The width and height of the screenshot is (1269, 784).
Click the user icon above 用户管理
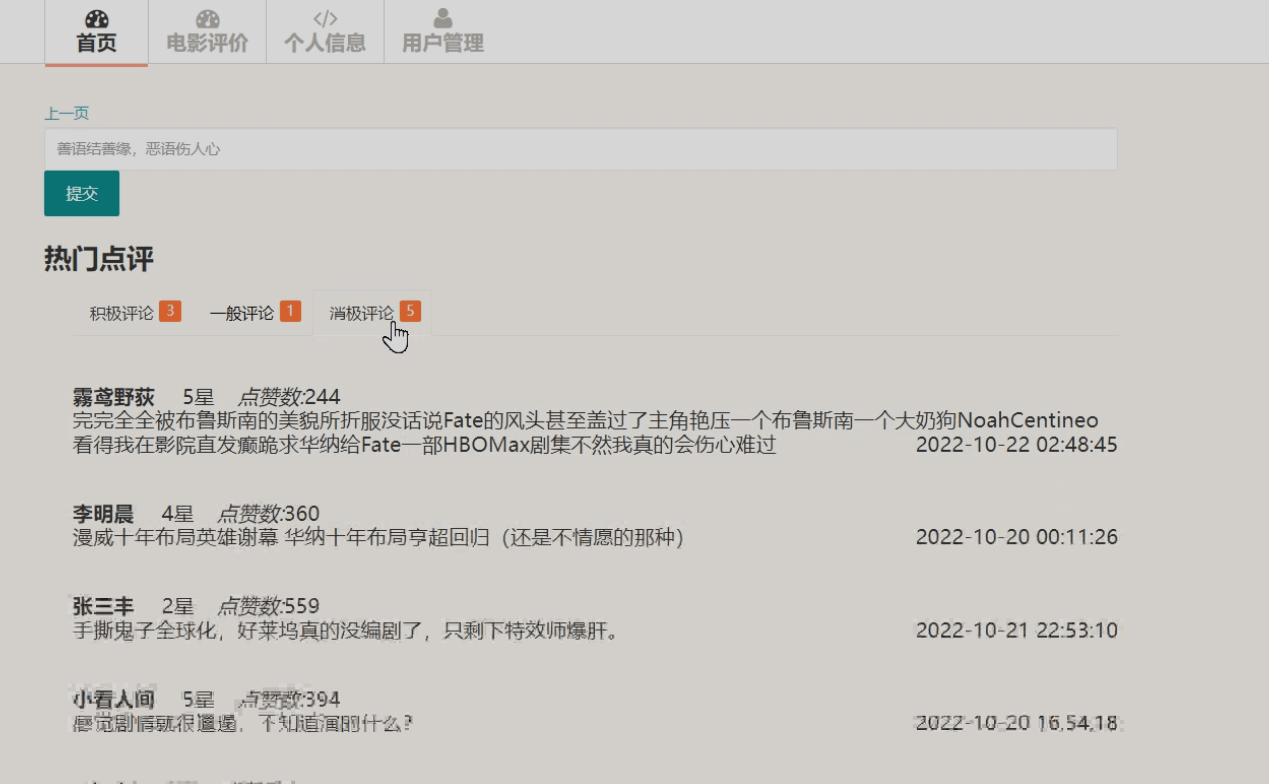tap(443, 19)
